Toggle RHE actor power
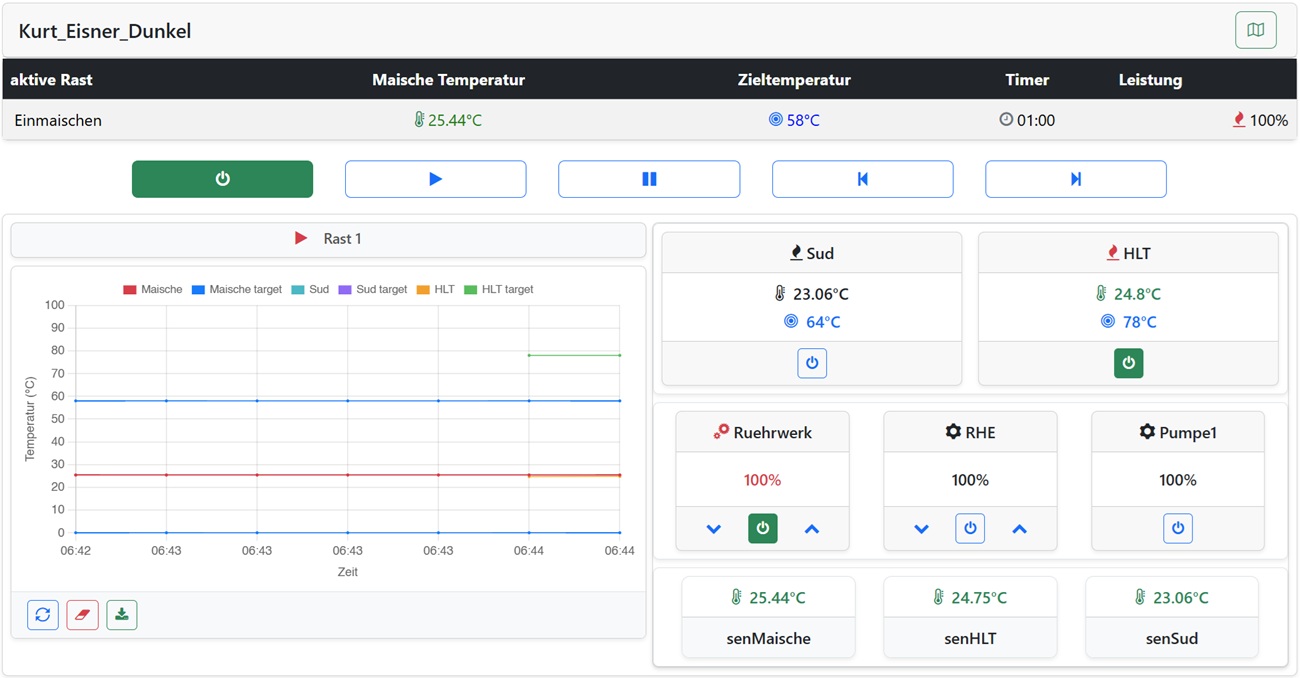Viewport: 1300px width, 678px height. click(970, 528)
